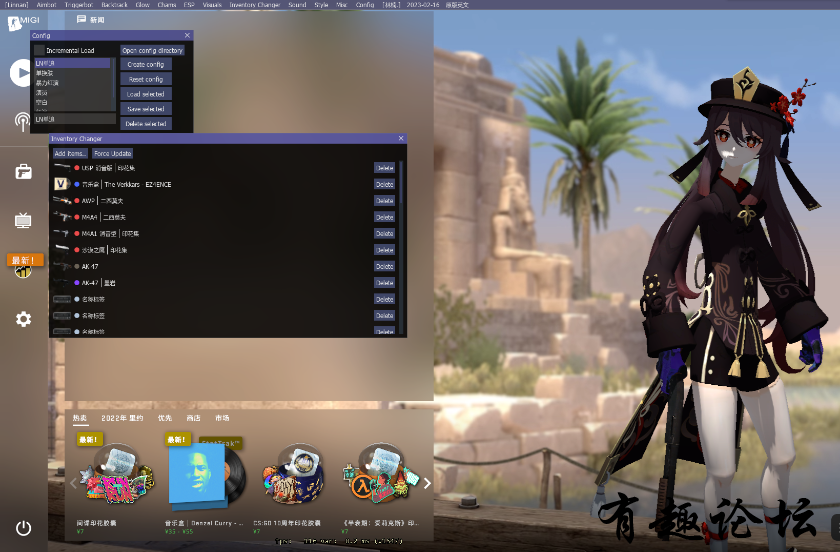Delete The Verkkars EZ4ENCE music kit item
This screenshot has height=552, width=840.
click(x=385, y=184)
